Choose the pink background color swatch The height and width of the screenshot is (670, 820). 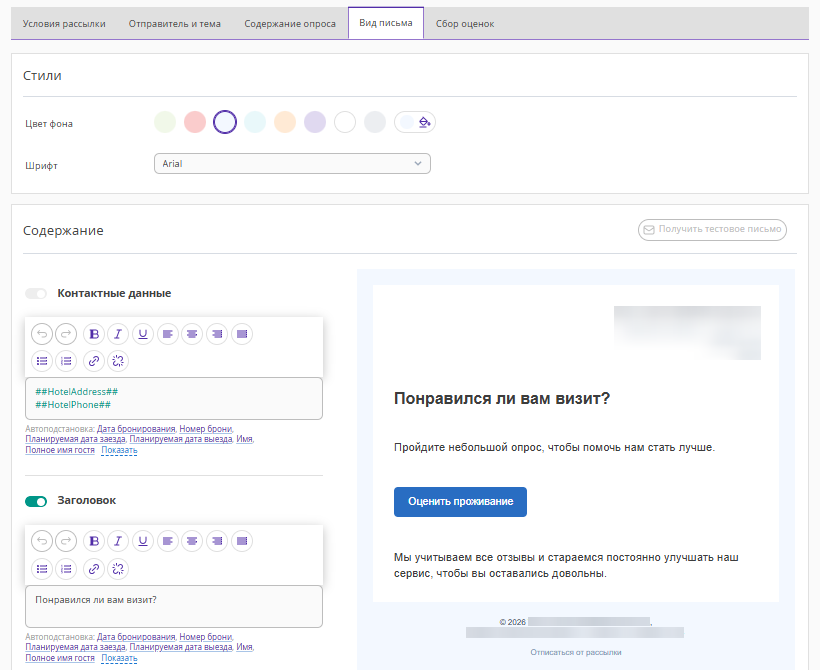pyautogui.click(x=195, y=122)
